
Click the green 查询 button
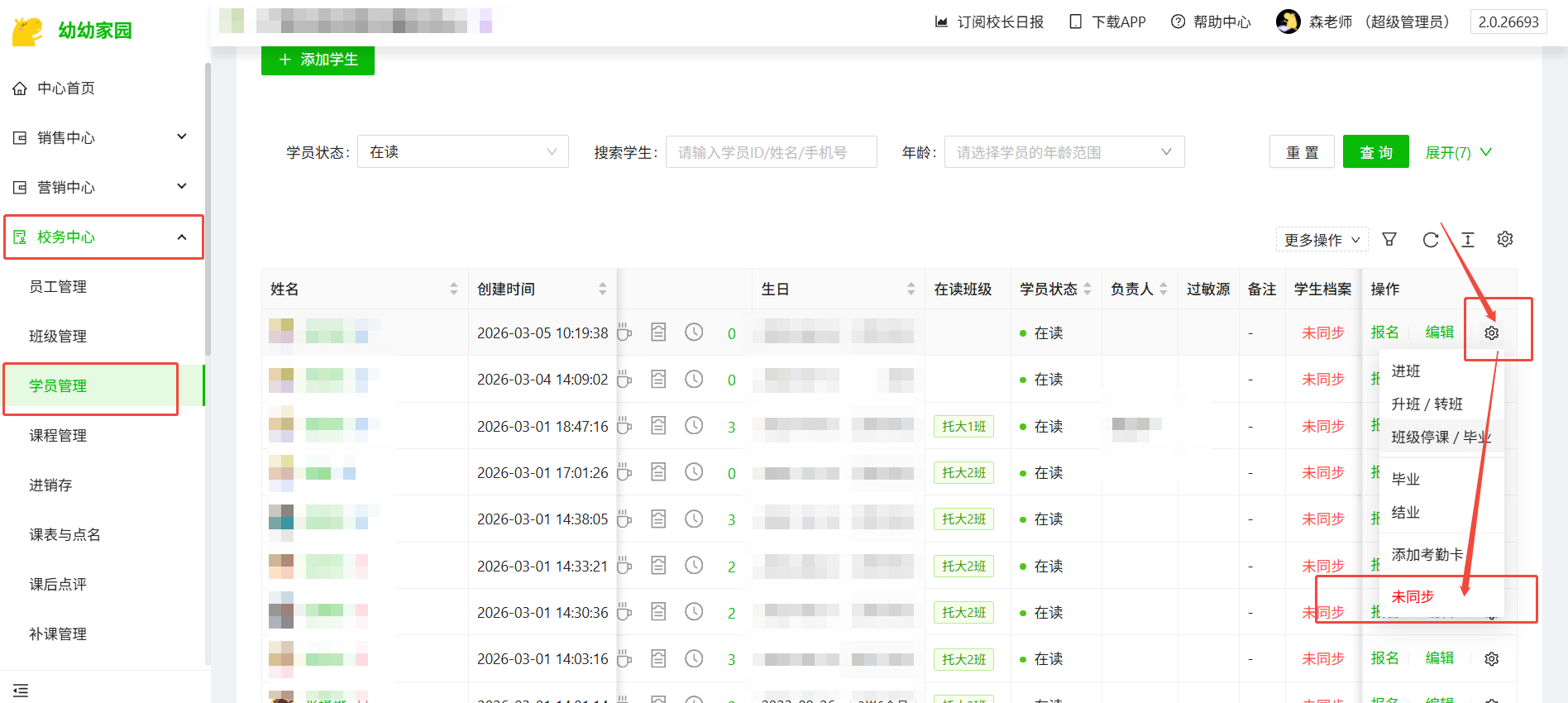1375,152
